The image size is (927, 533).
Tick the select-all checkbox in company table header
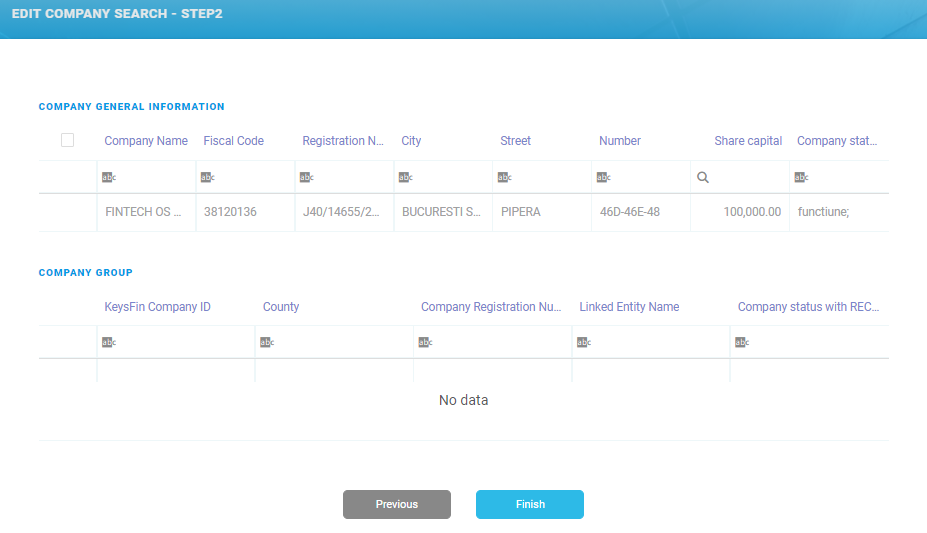(68, 140)
